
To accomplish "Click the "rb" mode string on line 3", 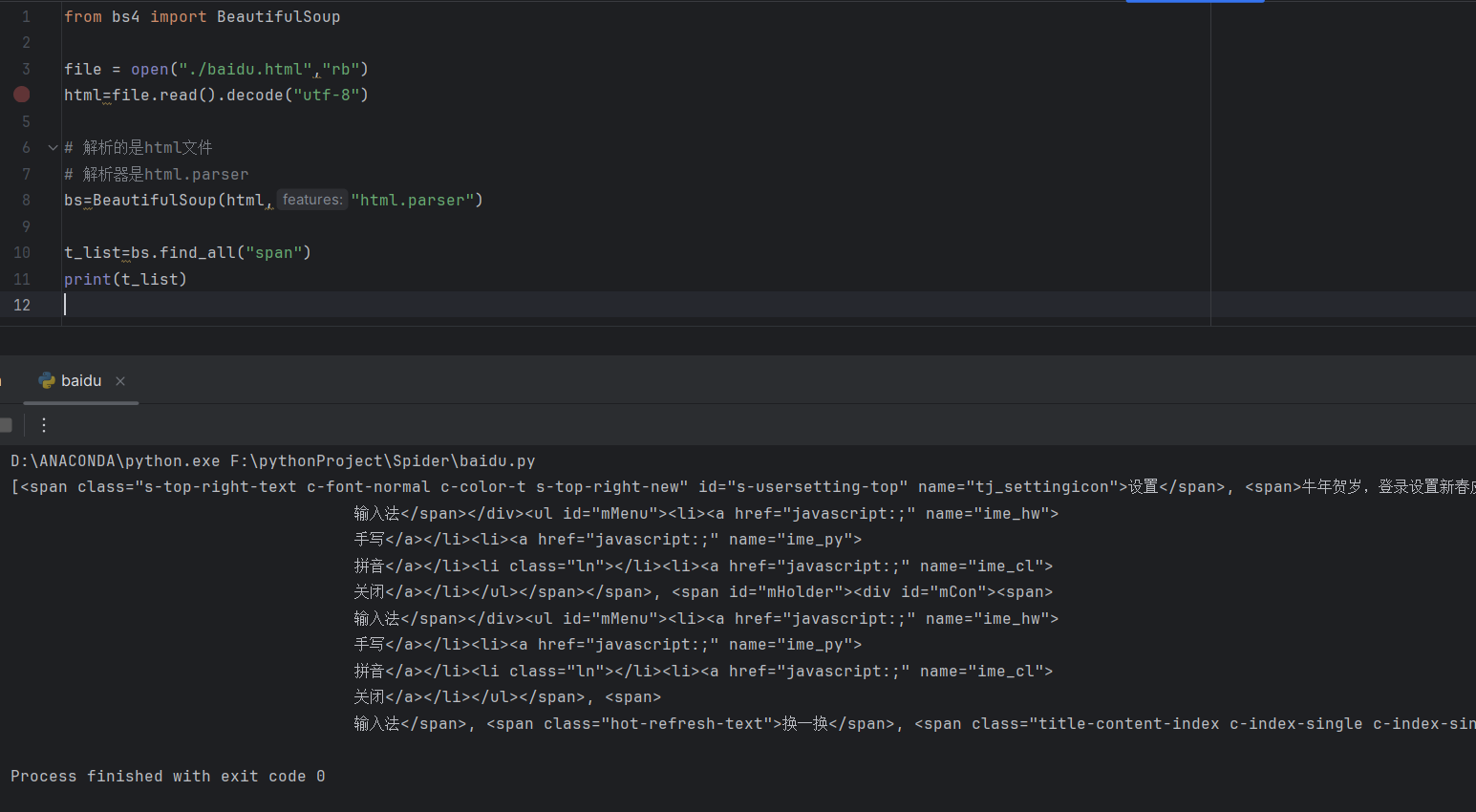I will click(x=341, y=69).
